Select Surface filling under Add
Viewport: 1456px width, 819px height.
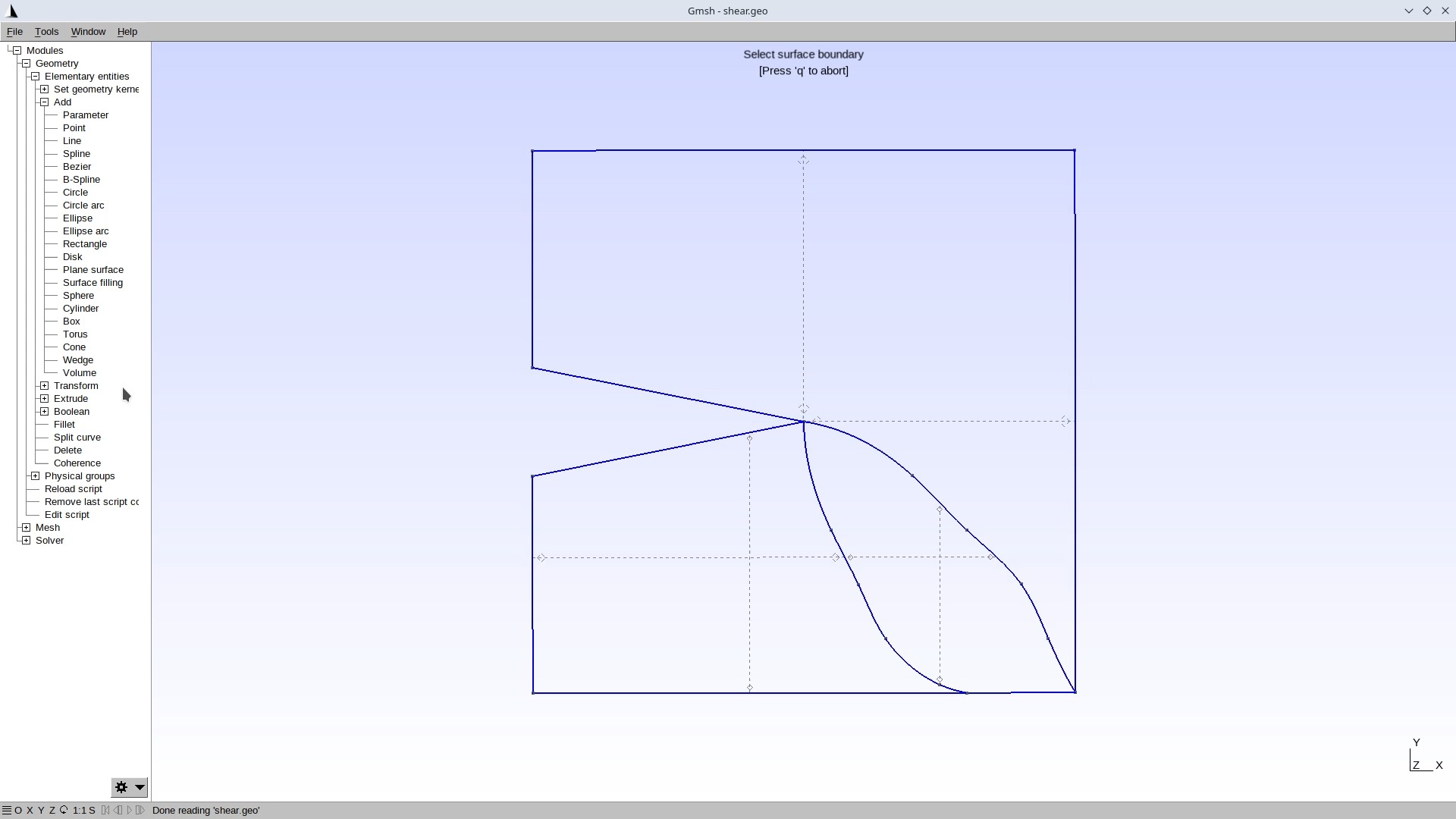[x=93, y=282]
